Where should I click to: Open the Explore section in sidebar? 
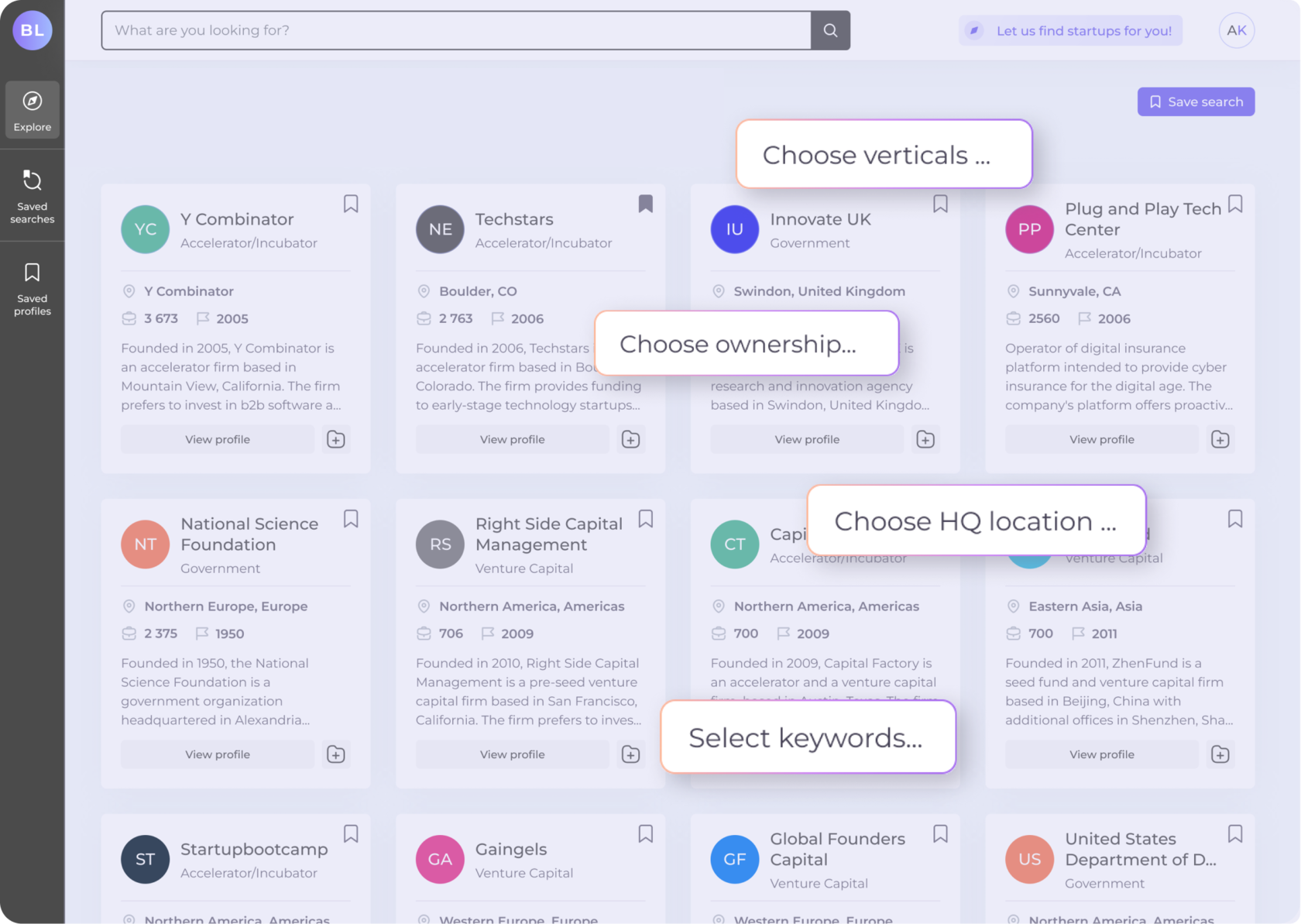pyautogui.click(x=33, y=111)
